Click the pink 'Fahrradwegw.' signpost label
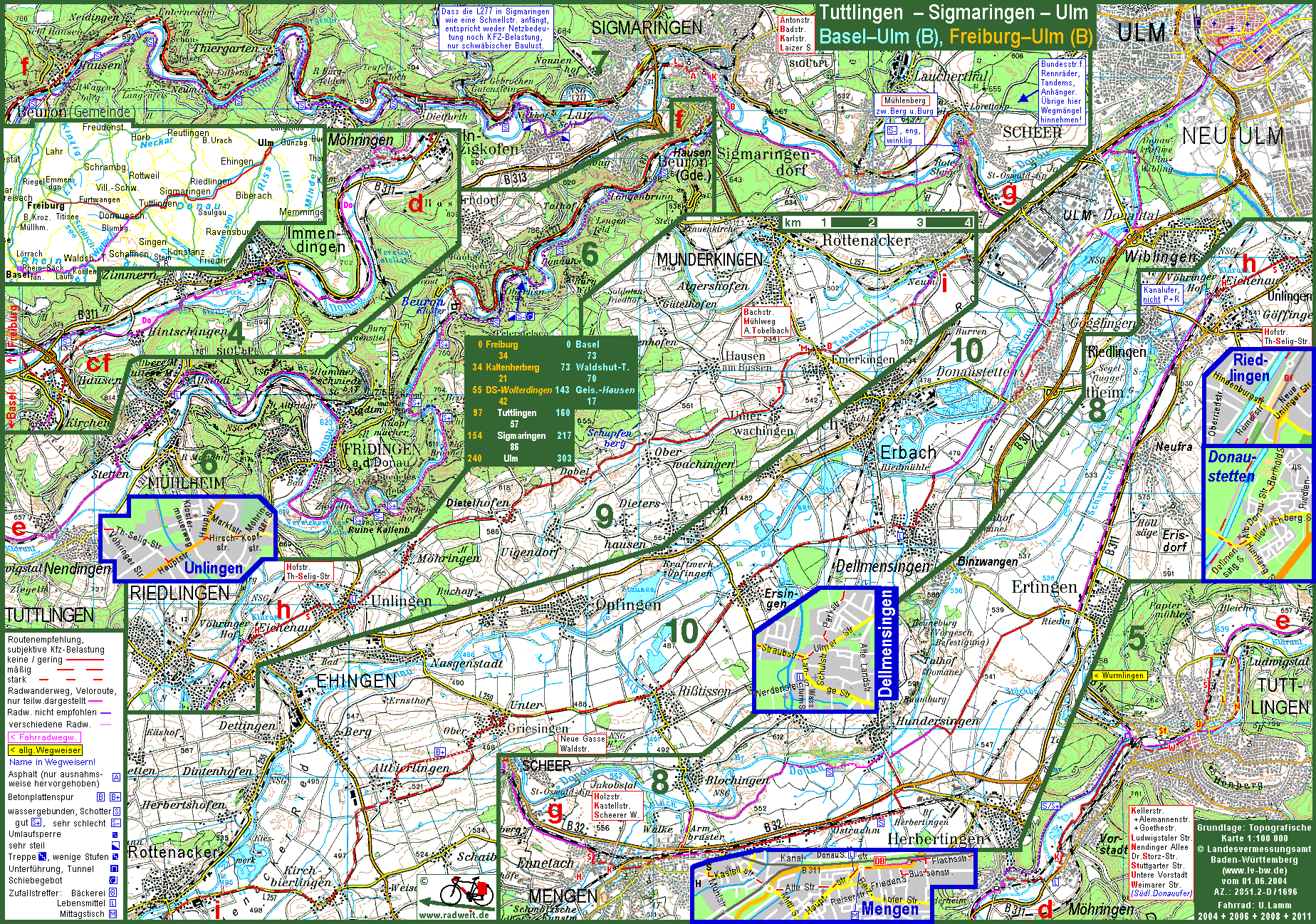The image size is (1316, 924). click(x=44, y=737)
